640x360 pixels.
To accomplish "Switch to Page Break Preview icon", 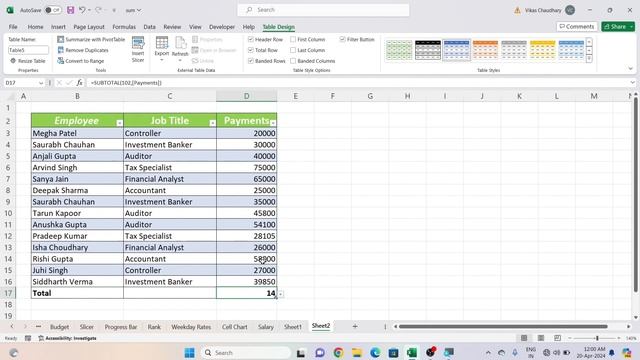I will tap(558, 338).
